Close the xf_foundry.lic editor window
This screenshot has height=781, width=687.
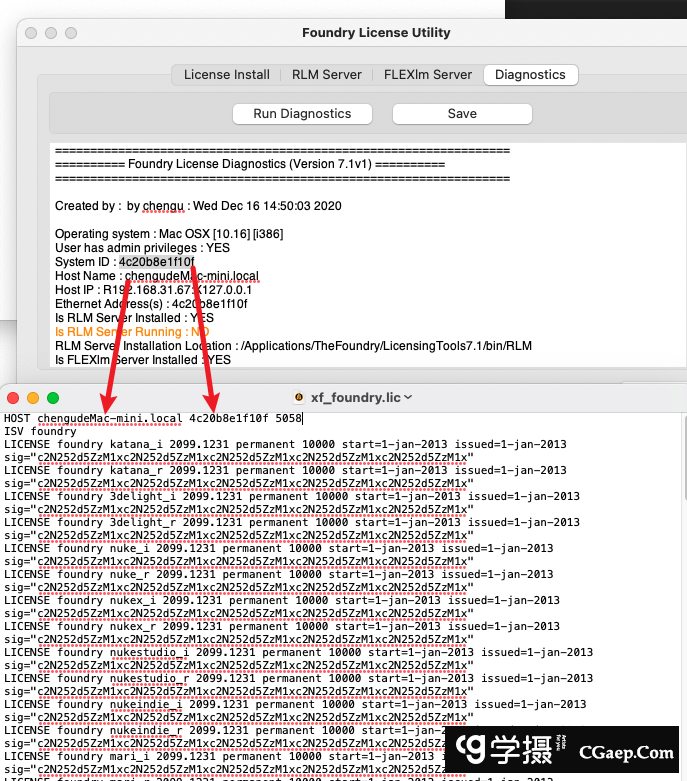(x=13, y=398)
